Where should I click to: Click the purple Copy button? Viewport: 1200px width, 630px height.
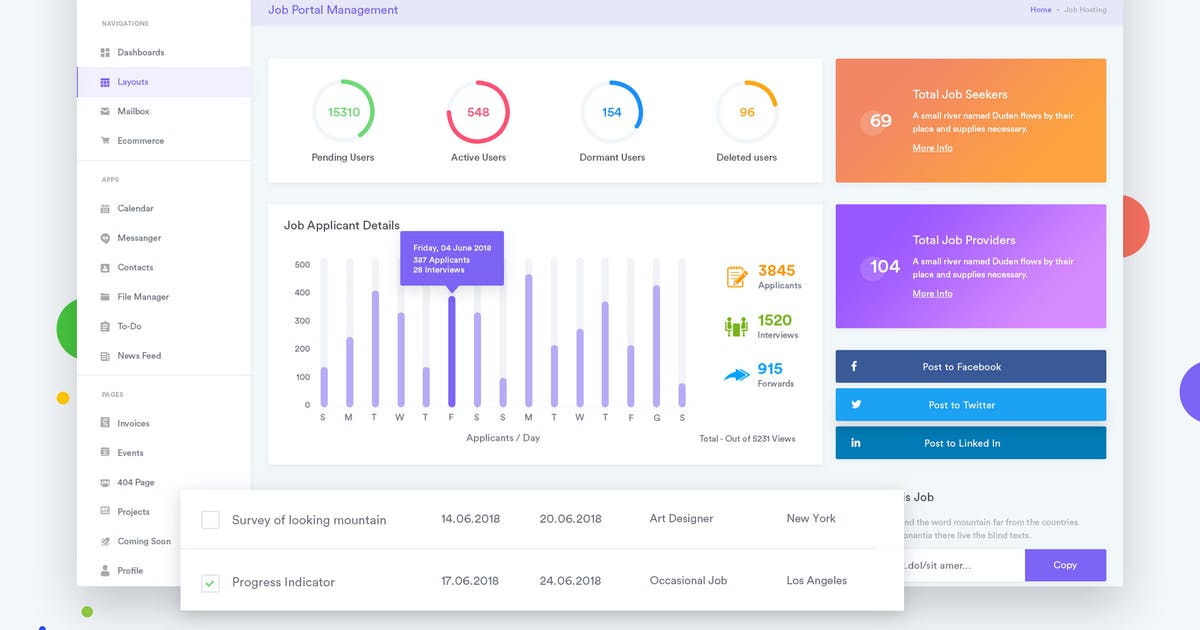[x=1065, y=565]
